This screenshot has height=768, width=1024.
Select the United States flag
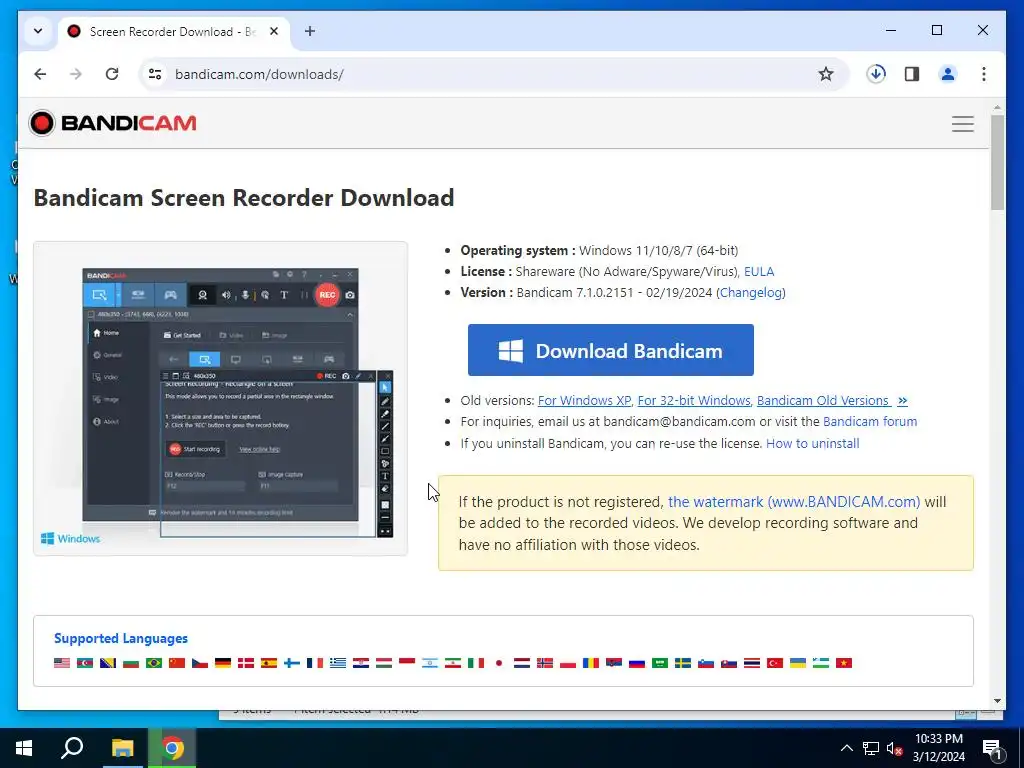click(62, 663)
